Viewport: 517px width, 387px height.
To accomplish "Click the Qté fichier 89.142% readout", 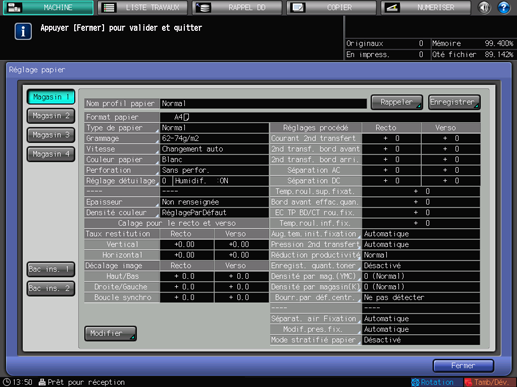I will [472, 55].
